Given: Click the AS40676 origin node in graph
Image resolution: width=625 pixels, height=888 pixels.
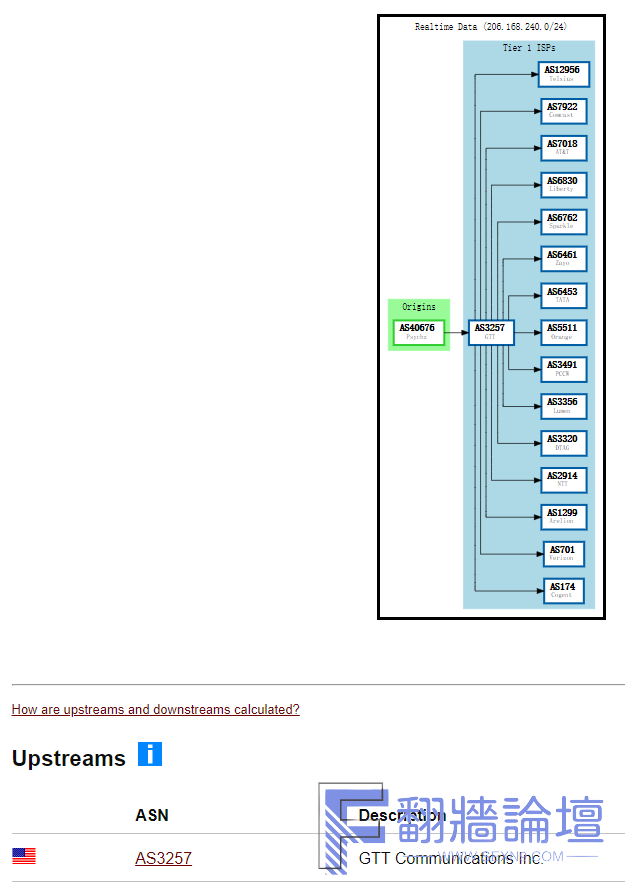Looking at the screenshot, I should (418, 332).
